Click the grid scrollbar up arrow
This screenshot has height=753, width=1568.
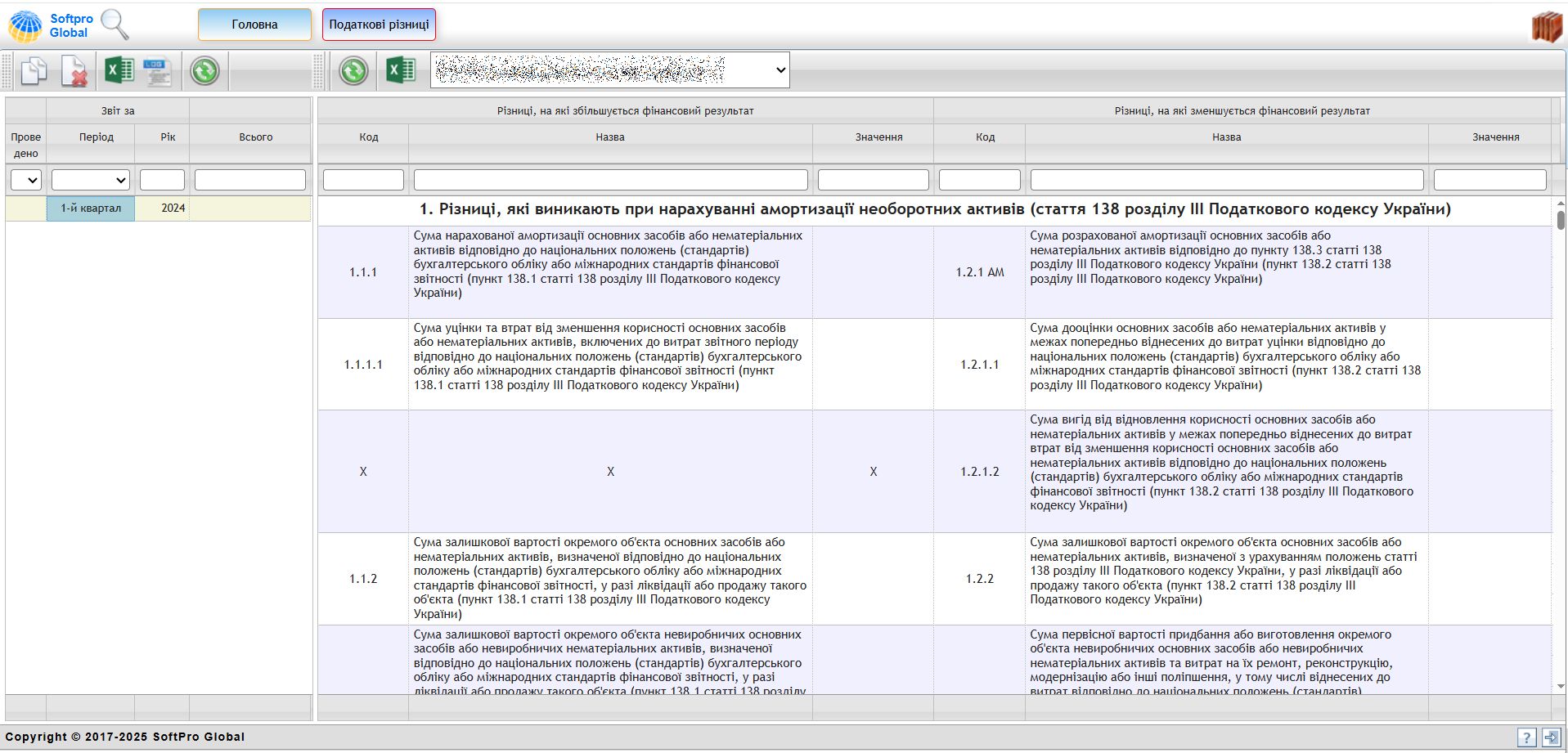[1561, 203]
